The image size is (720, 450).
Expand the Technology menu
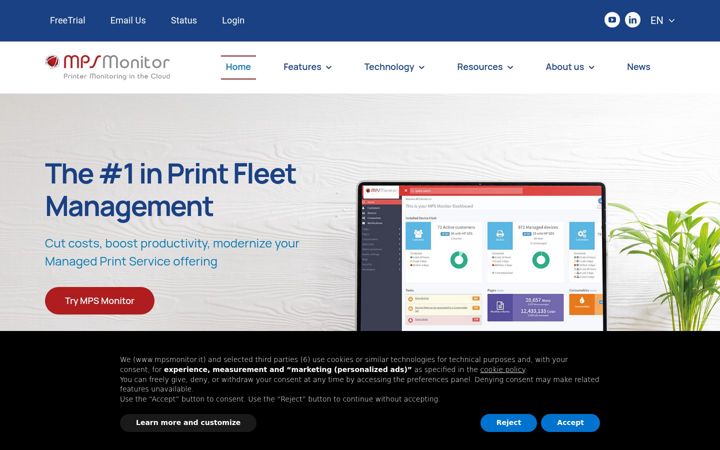click(x=394, y=67)
